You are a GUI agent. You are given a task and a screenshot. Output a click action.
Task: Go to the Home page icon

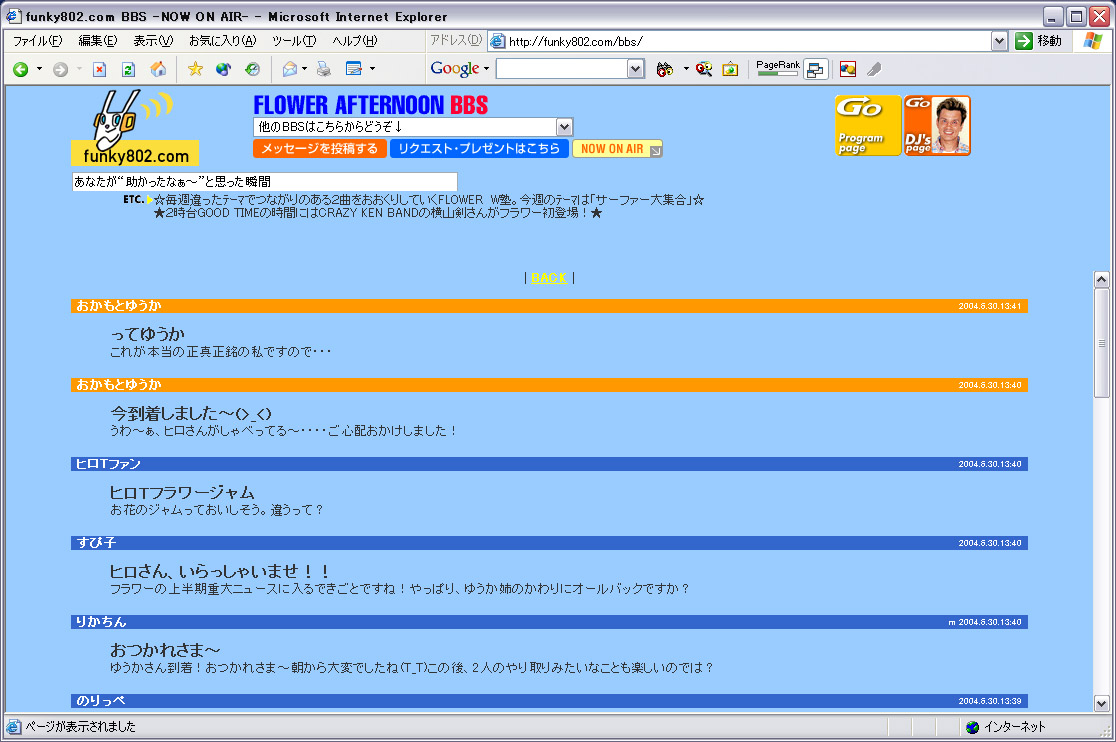tap(157, 69)
